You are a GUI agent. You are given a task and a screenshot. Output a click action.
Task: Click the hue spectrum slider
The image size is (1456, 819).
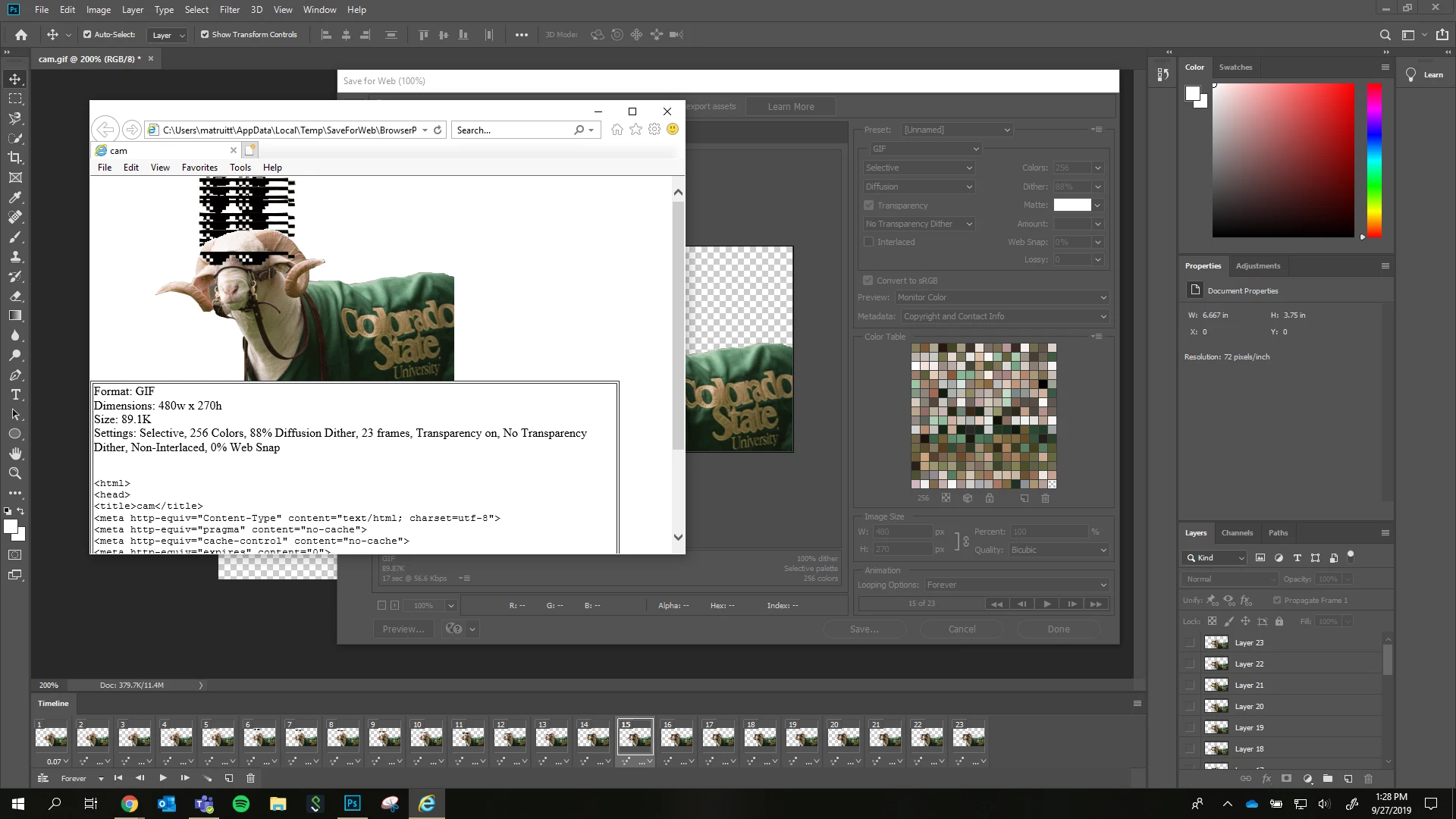(1374, 159)
